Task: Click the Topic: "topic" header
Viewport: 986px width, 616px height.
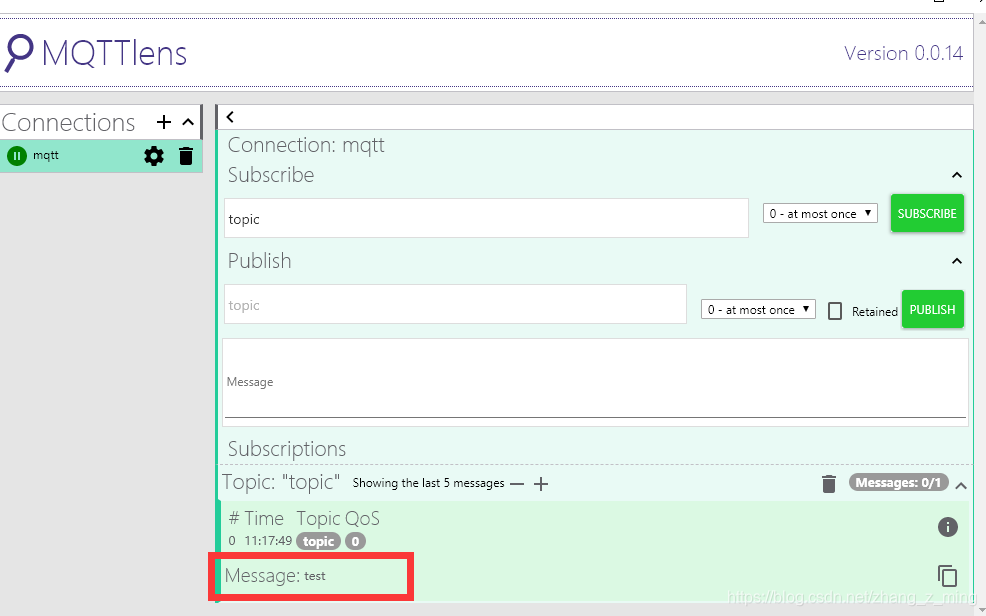Action: coord(281,482)
